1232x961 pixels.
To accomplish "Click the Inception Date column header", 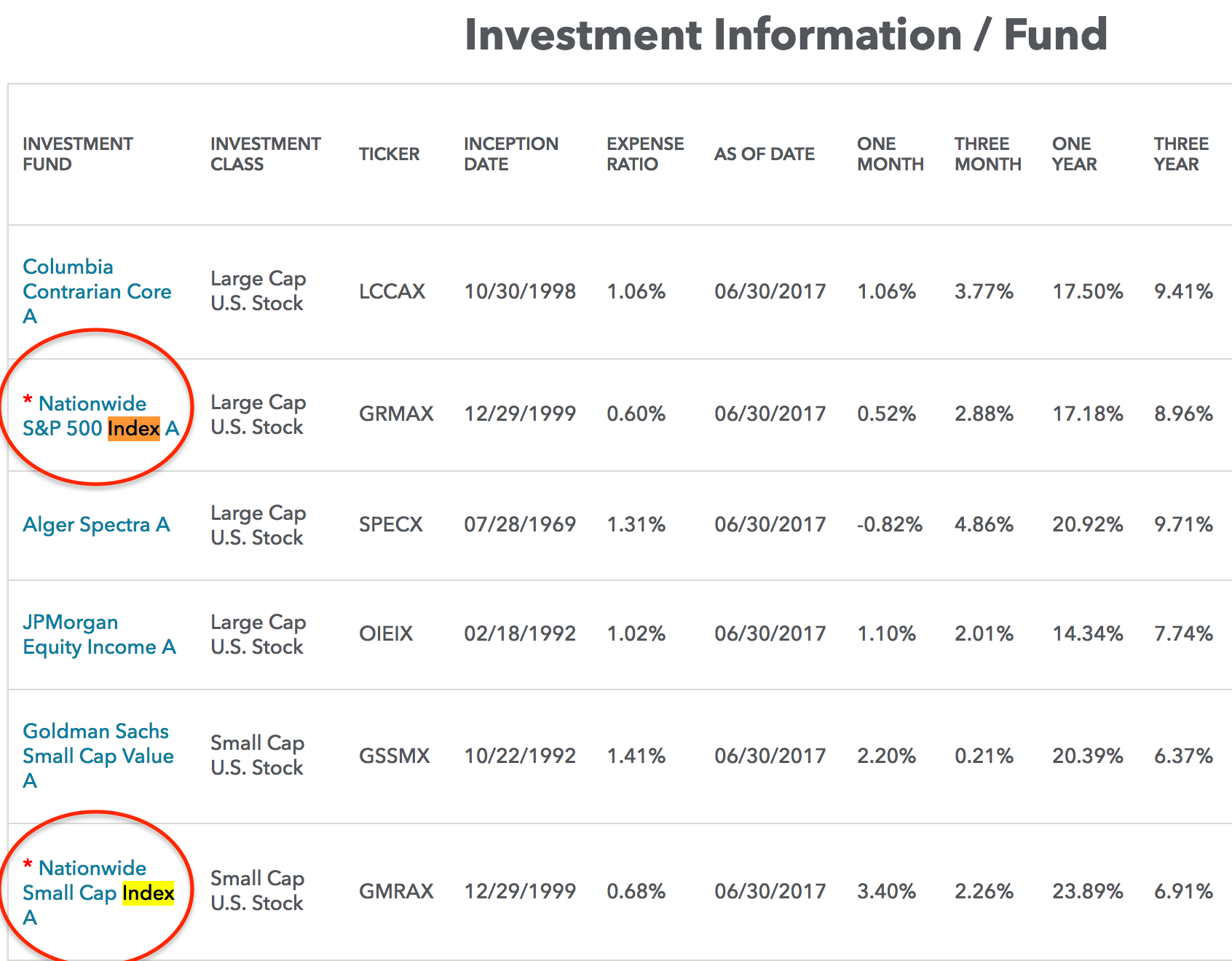I will coord(510,154).
